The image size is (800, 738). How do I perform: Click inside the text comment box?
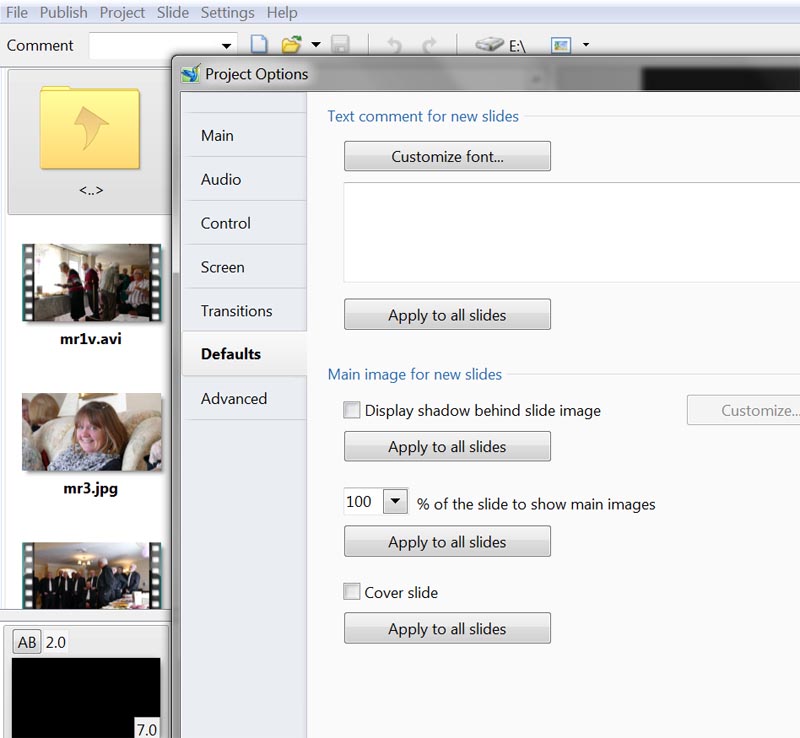click(570, 232)
